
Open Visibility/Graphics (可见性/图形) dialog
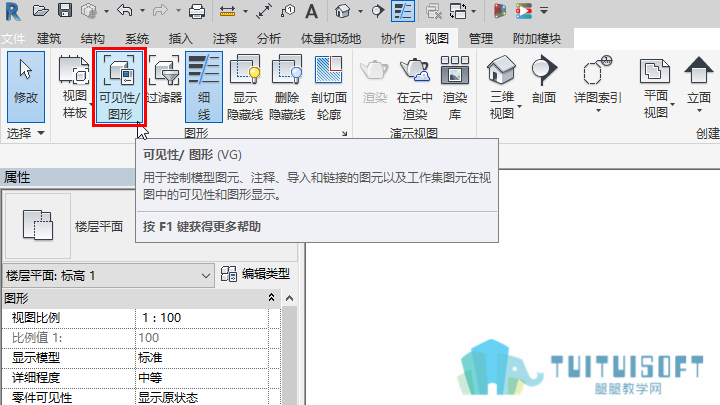(x=119, y=87)
